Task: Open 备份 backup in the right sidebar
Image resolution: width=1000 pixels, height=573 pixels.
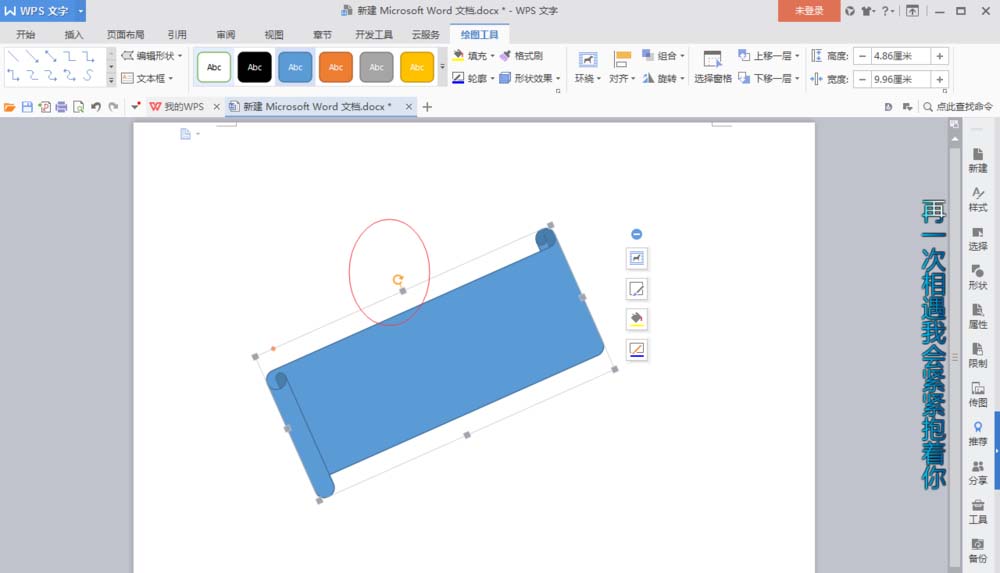Action: pyautogui.click(x=978, y=551)
